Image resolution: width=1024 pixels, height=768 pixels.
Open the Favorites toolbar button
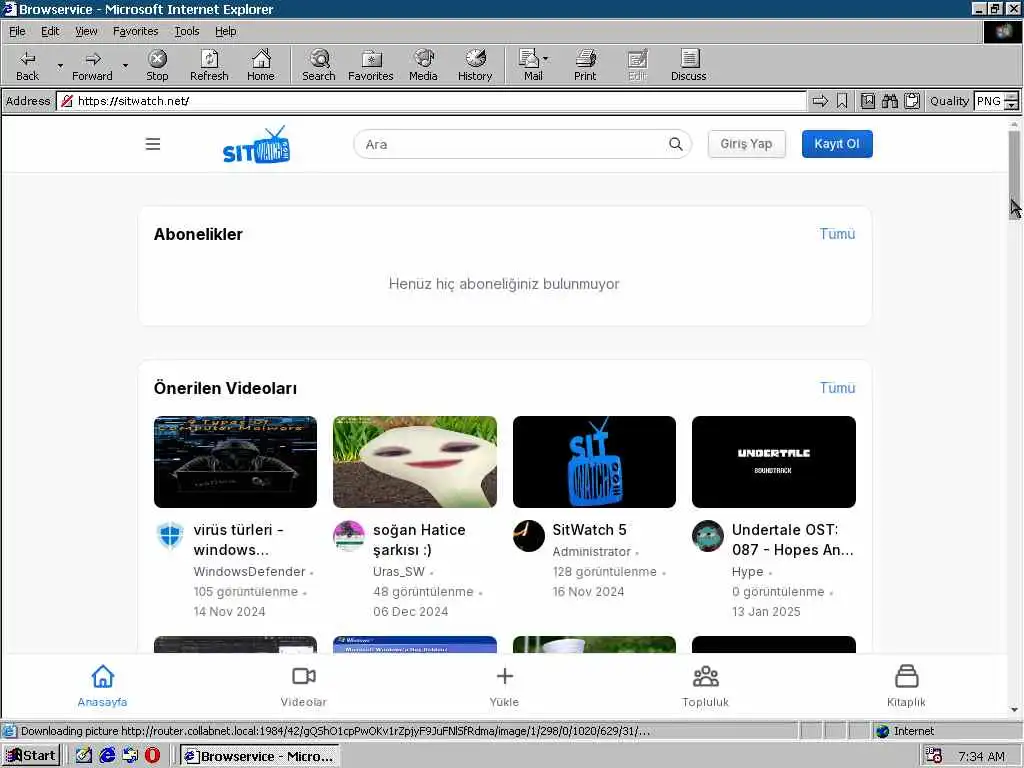371,65
